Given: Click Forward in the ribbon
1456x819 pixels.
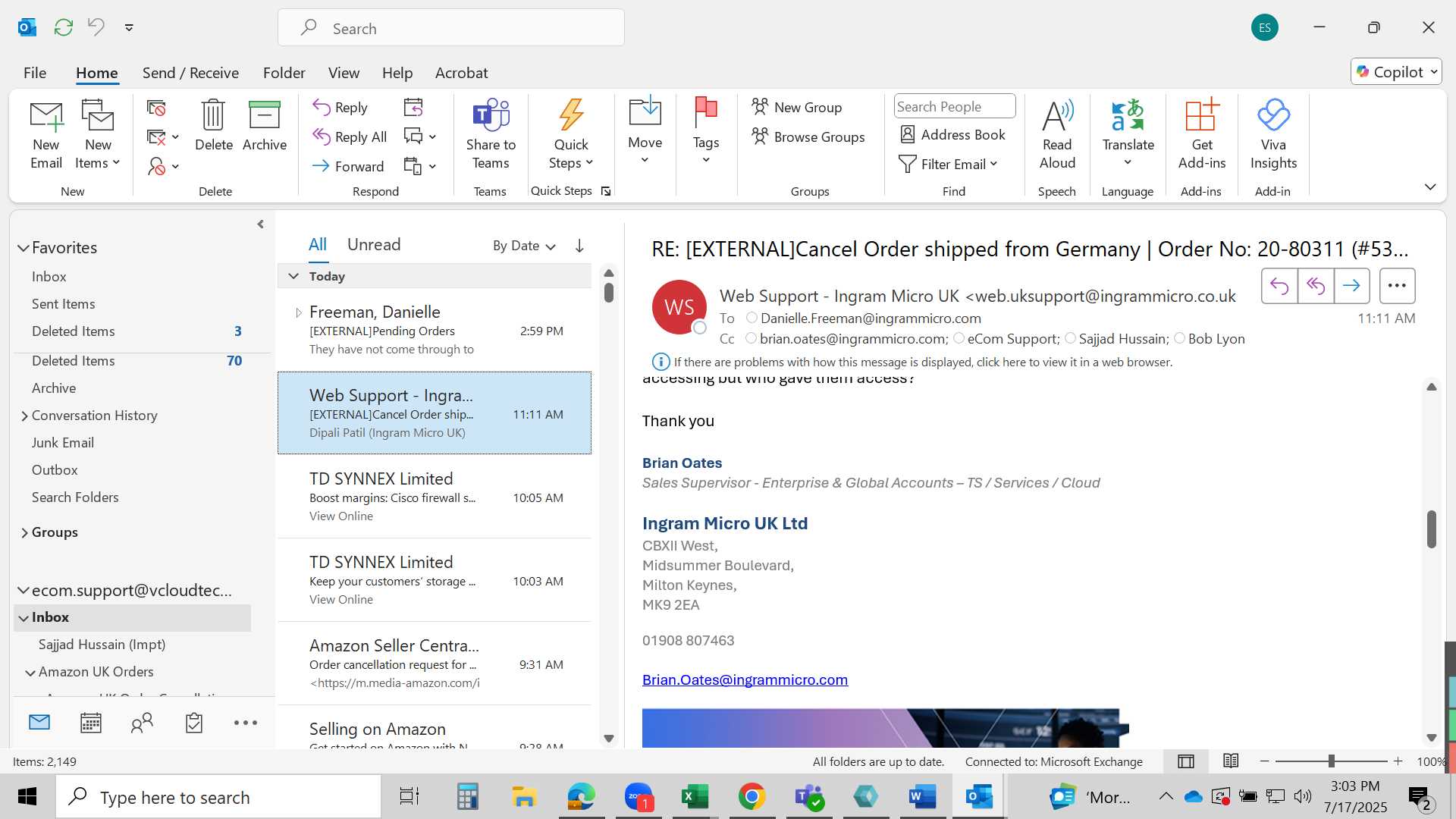Looking at the screenshot, I should [x=348, y=166].
